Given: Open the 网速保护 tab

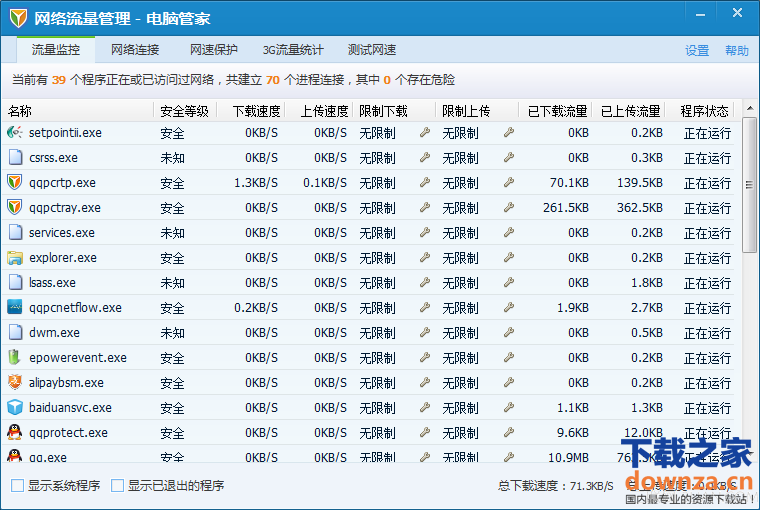Looking at the screenshot, I should pyautogui.click(x=214, y=50).
